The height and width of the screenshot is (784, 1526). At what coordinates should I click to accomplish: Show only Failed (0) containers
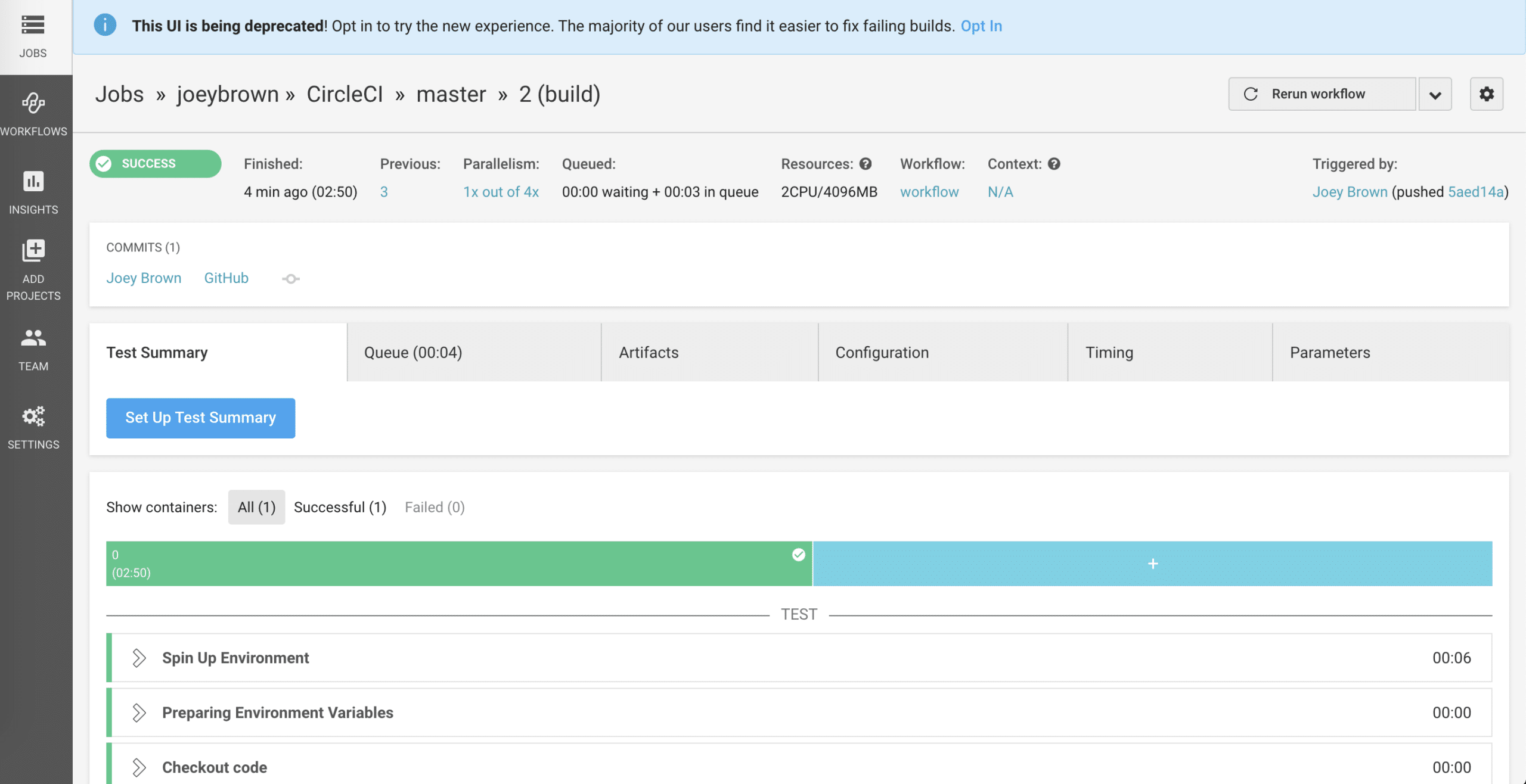(x=435, y=507)
